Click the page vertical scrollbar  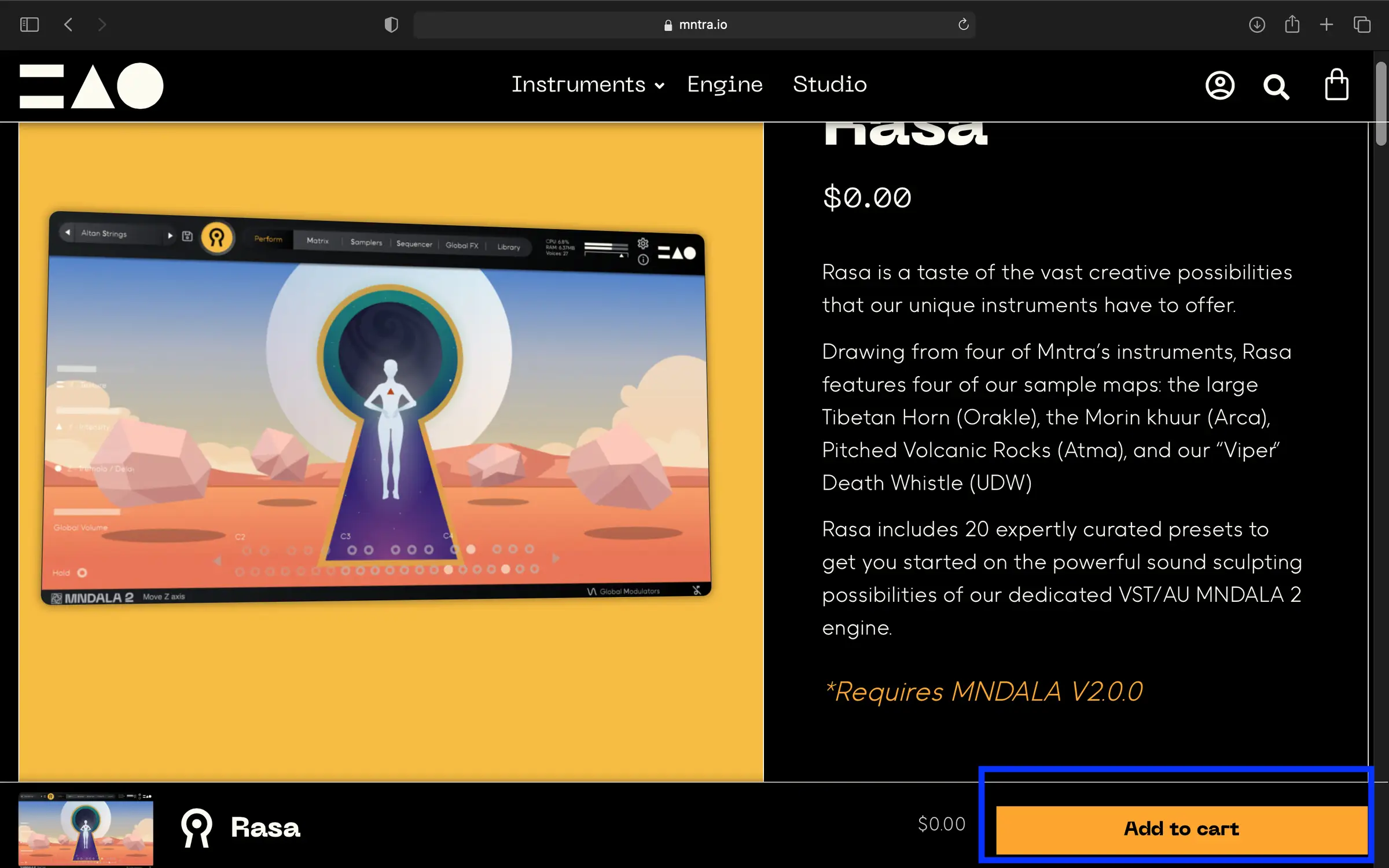coord(1381,104)
